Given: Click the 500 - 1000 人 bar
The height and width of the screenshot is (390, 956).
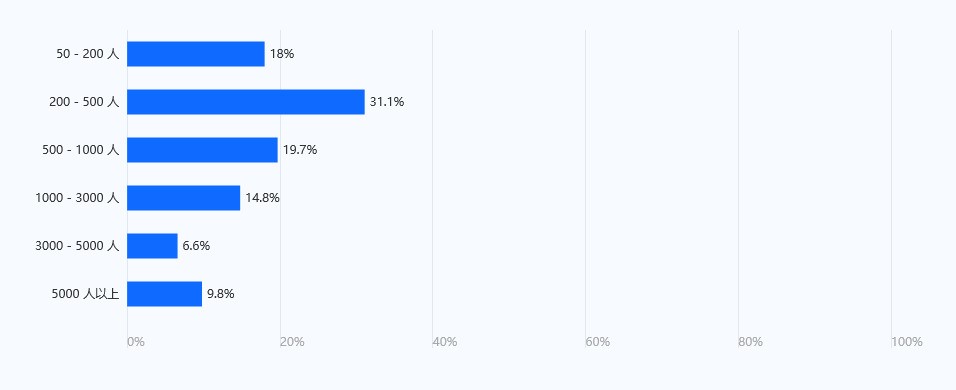Looking at the screenshot, I should pyautogui.click(x=202, y=150).
